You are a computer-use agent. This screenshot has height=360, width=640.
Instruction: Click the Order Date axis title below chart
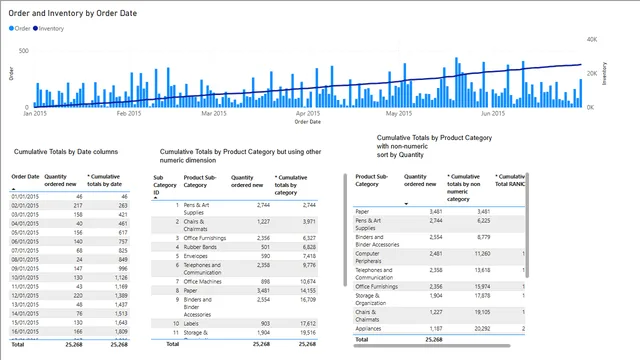tap(308, 122)
